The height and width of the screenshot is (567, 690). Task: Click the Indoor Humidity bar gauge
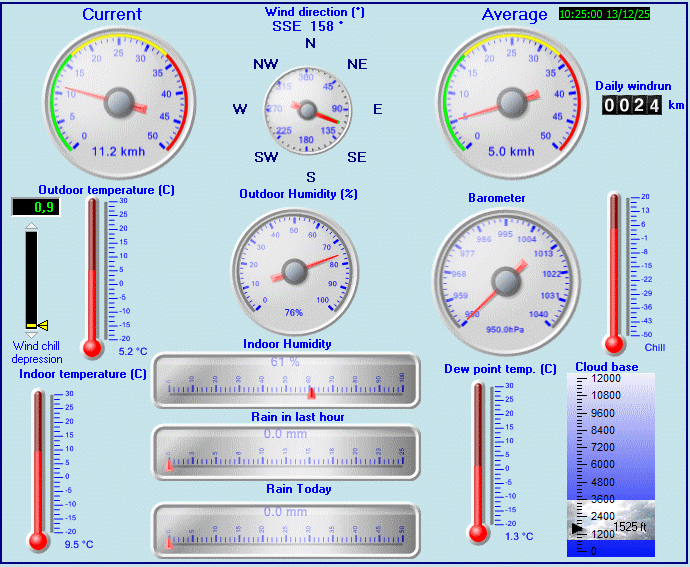point(286,381)
